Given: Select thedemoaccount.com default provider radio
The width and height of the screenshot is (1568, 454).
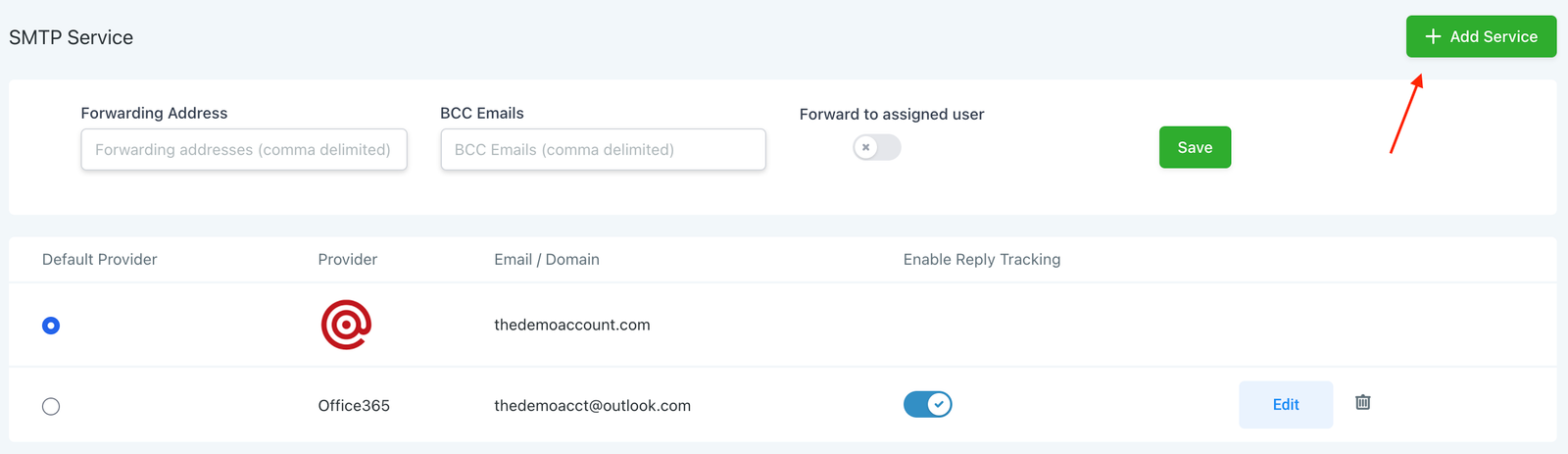Looking at the screenshot, I should click(51, 326).
